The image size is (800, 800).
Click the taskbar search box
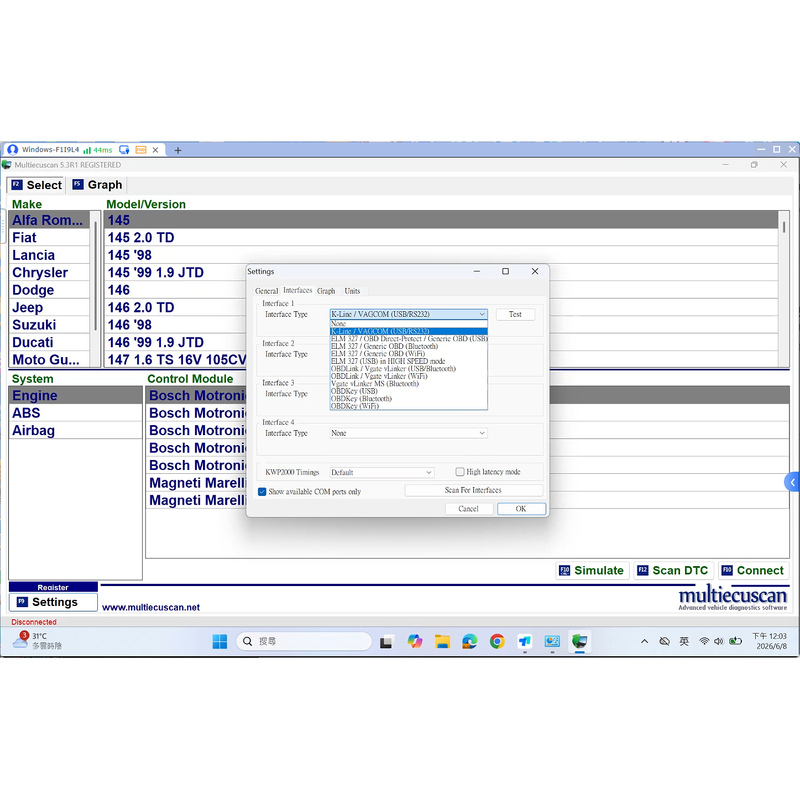(x=304, y=641)
